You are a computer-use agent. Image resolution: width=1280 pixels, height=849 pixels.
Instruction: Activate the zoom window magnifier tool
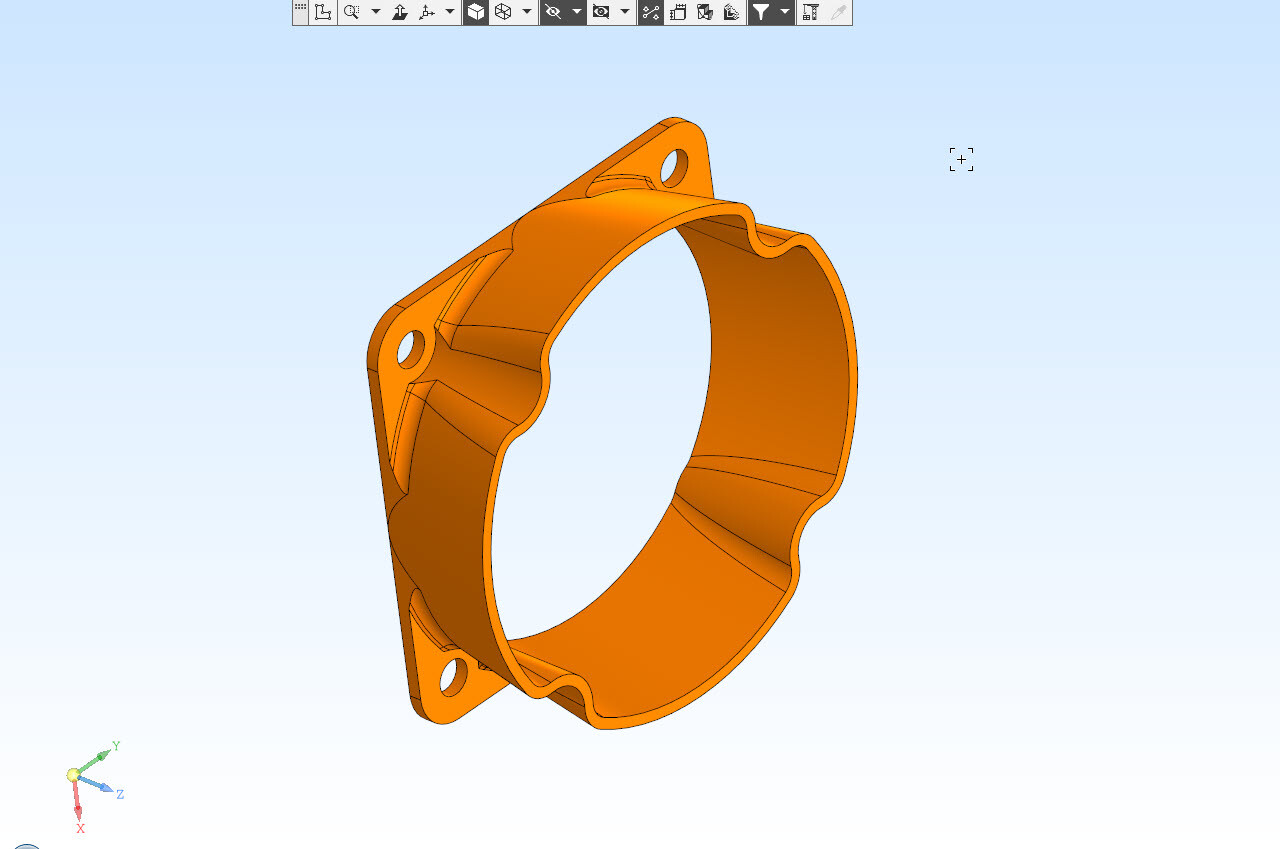pos(352,12)
